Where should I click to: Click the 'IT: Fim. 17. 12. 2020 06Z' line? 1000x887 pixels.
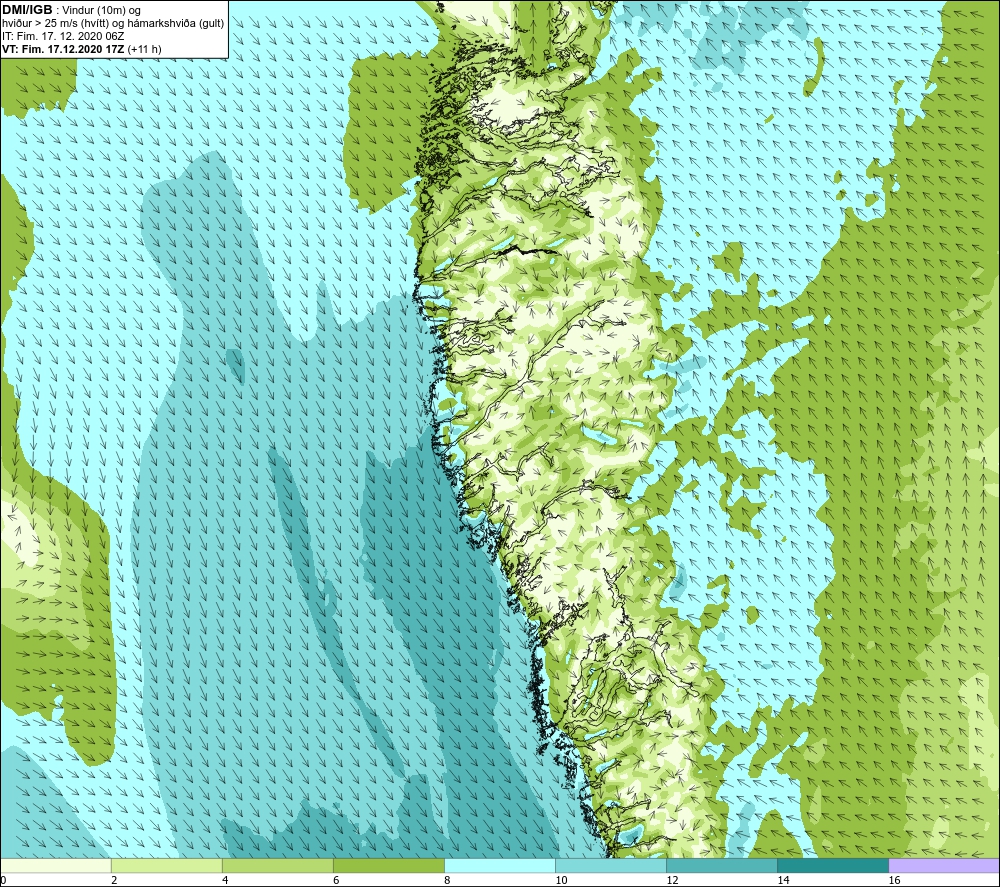click(x=63, y=36)
